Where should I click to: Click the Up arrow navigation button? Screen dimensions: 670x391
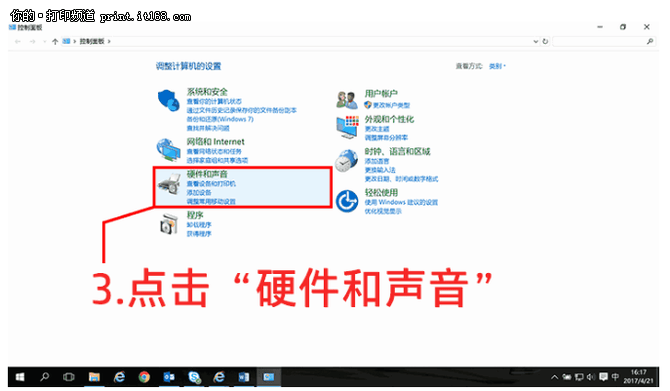(55, 41)
